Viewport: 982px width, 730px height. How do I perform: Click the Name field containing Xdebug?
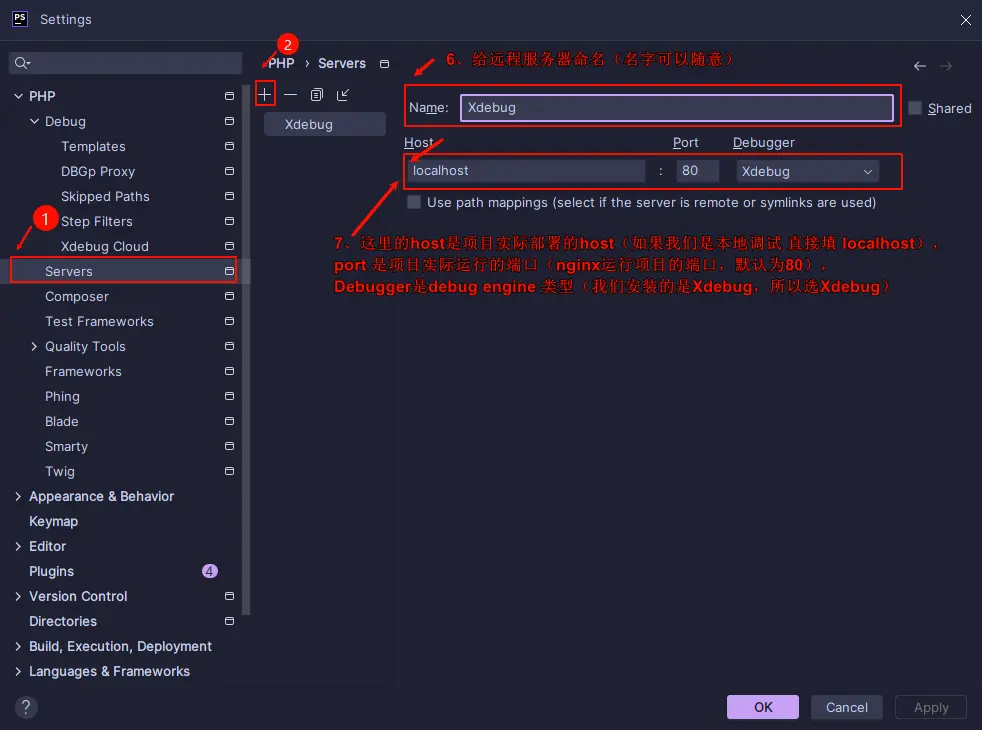coord(677,108)
